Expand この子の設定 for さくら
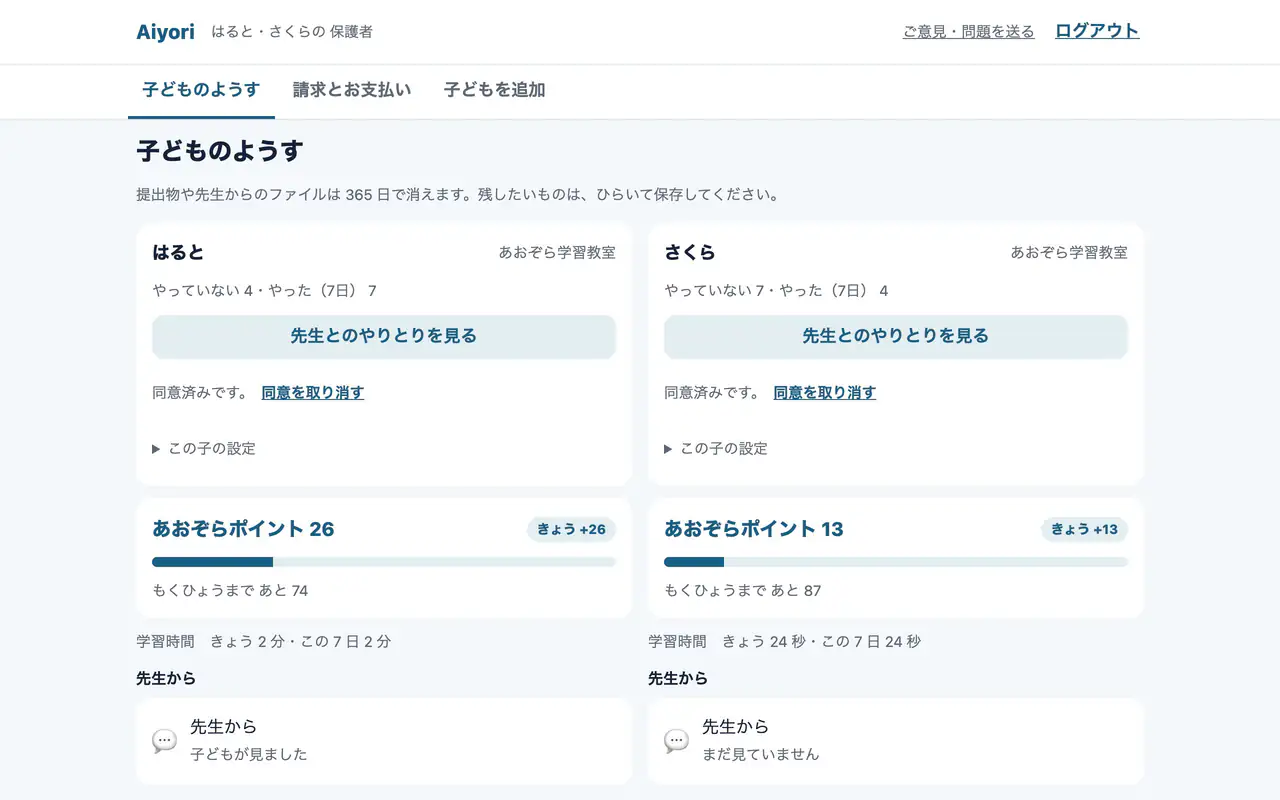This screenshot has height=800, width=1280. pos(716,449)
